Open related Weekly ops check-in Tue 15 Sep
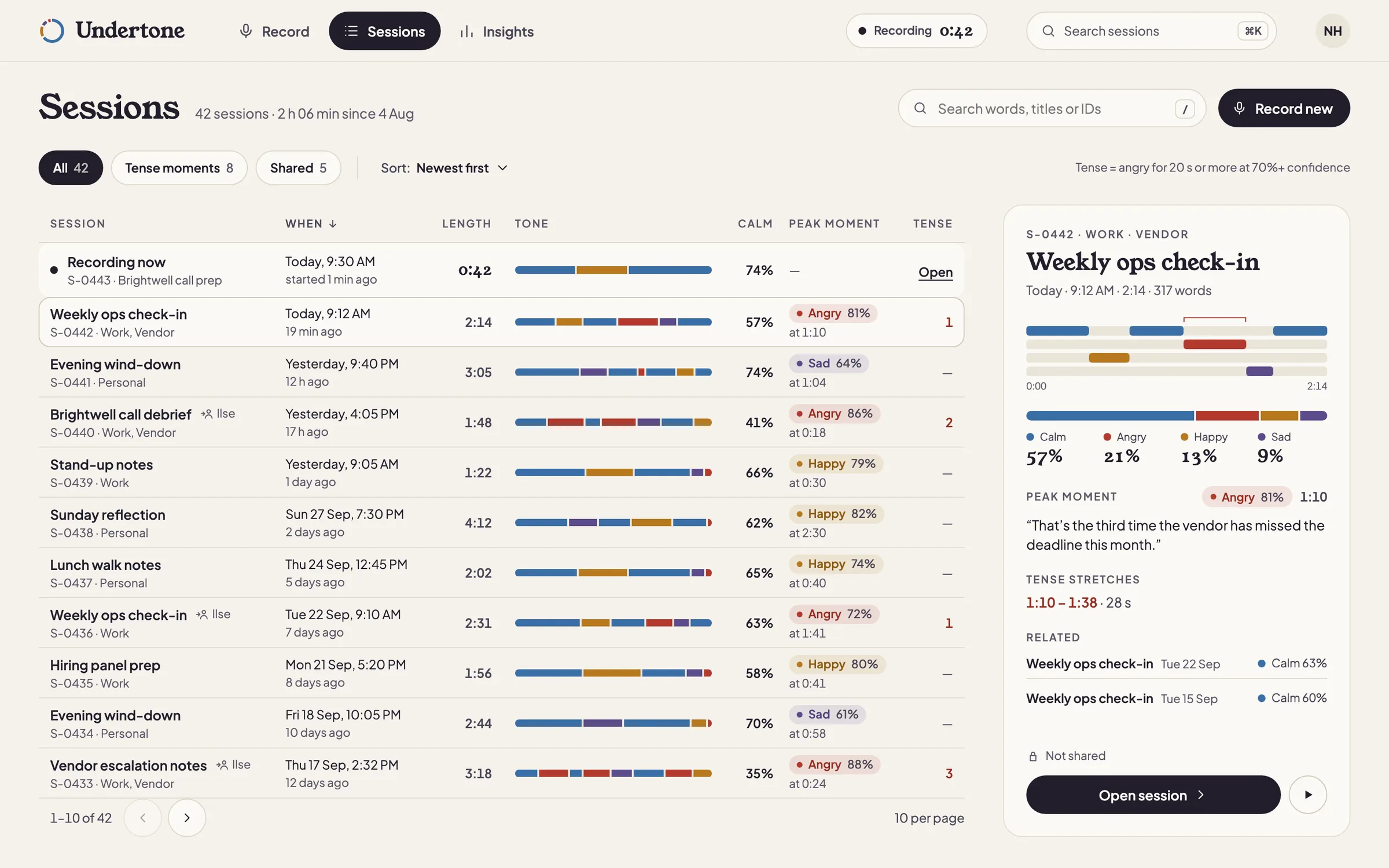Screen dimensions: 1389x868 click(1176, 698)
